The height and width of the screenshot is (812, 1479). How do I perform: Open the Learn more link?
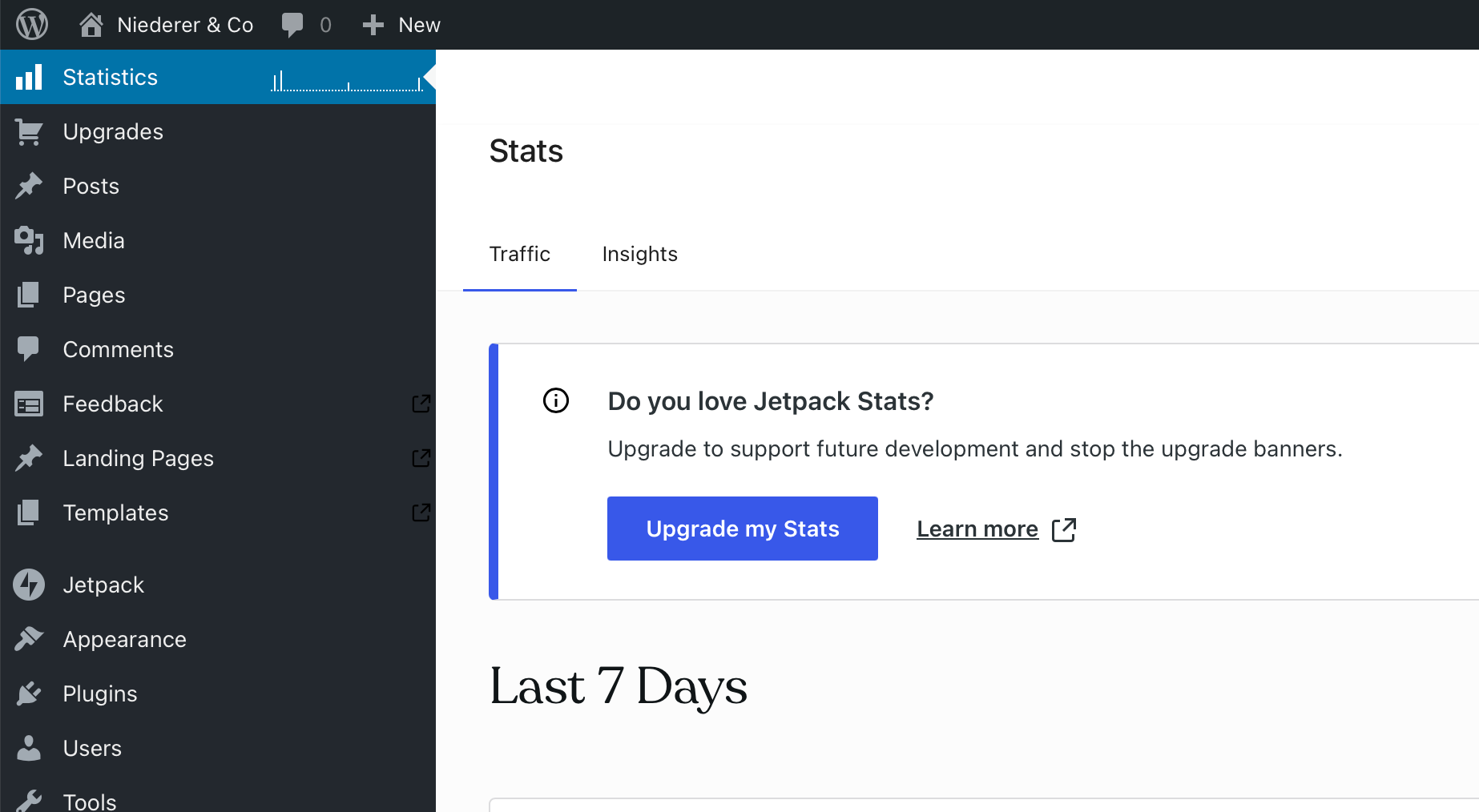click(977, 529)
